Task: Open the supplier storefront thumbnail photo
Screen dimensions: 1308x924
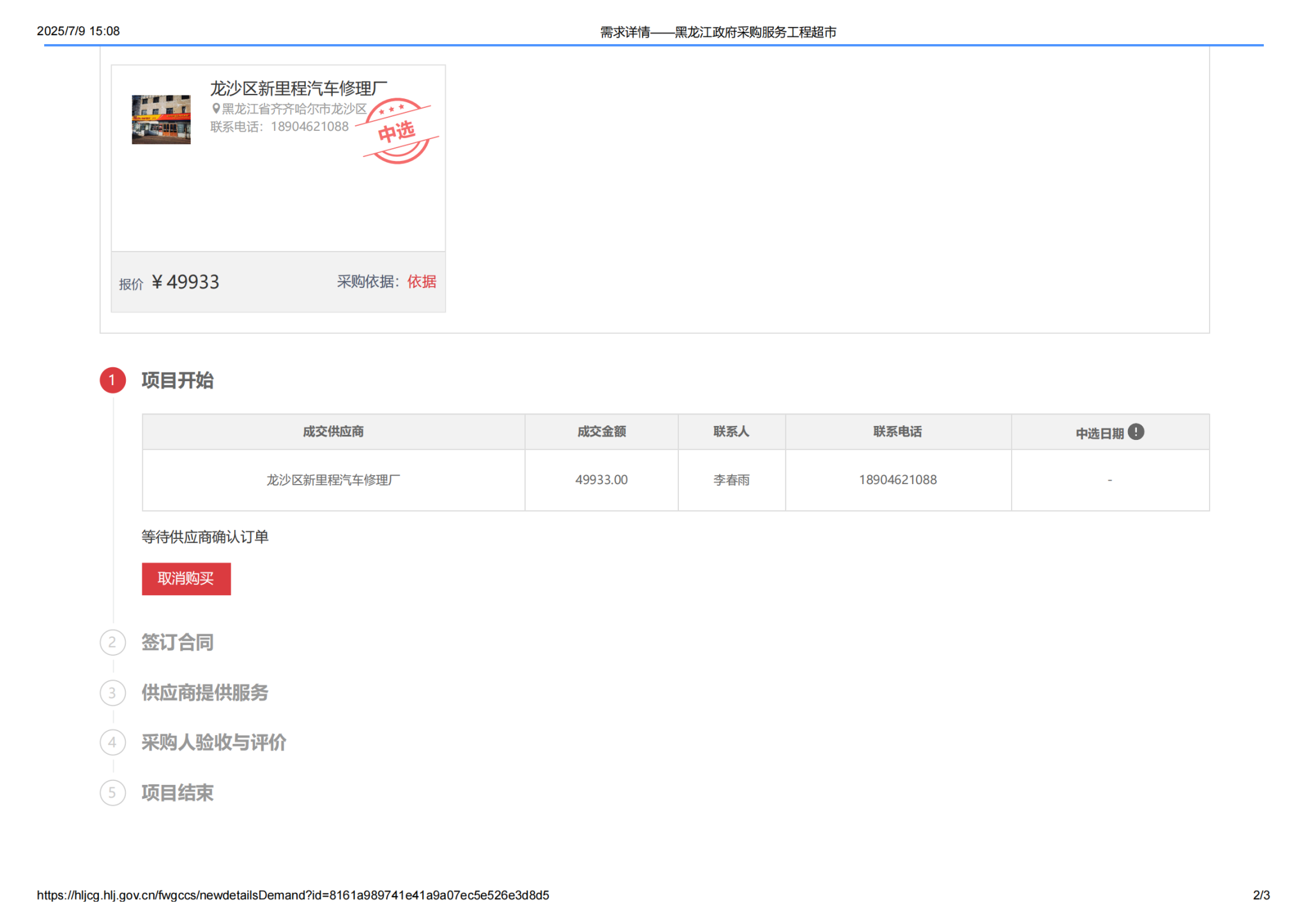Action: (161, 119)
